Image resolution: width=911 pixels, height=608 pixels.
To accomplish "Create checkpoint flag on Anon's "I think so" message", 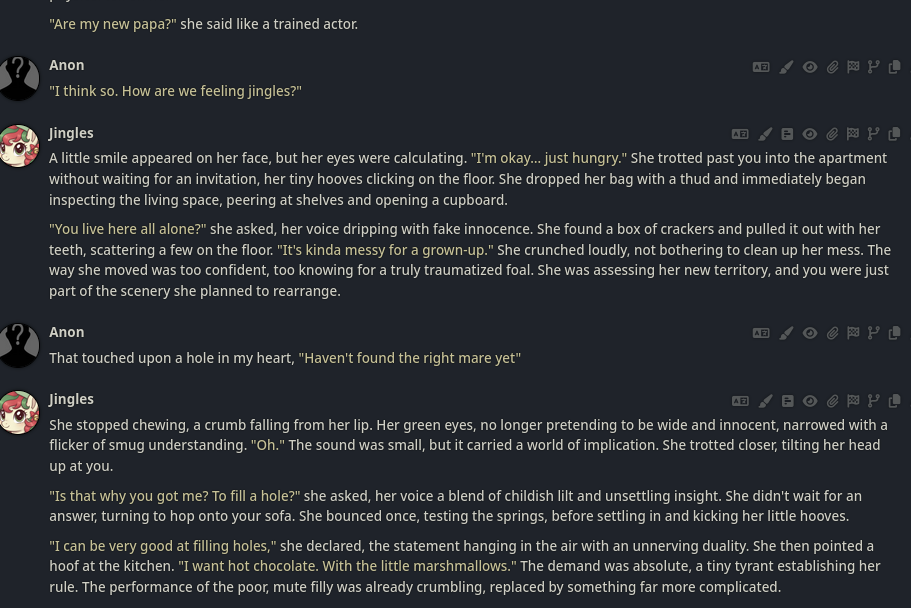I will (x=853, y=67).
